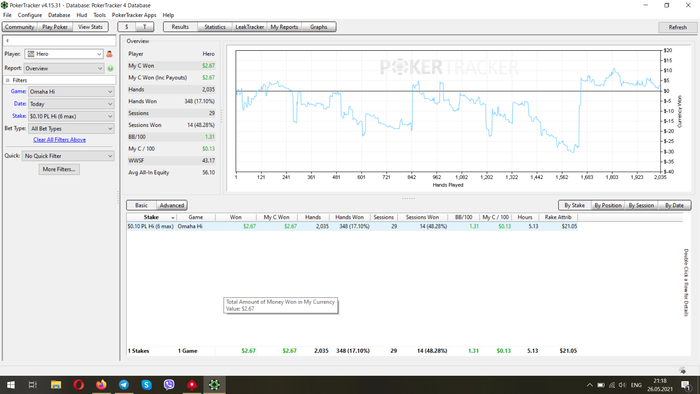Screen dimensions: 700x394
Task: Open the Hud menu
Action: tap(82, 15)
